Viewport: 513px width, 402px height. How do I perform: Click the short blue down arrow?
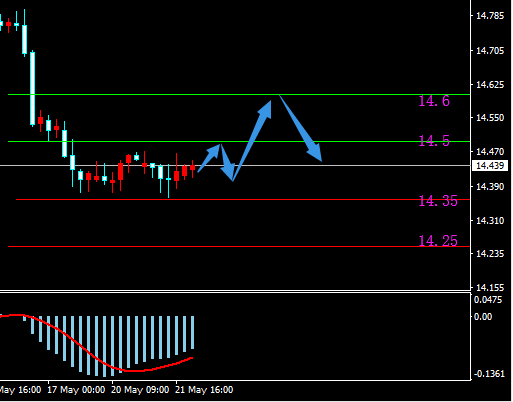pyautogui.click(x=227, y=163)
